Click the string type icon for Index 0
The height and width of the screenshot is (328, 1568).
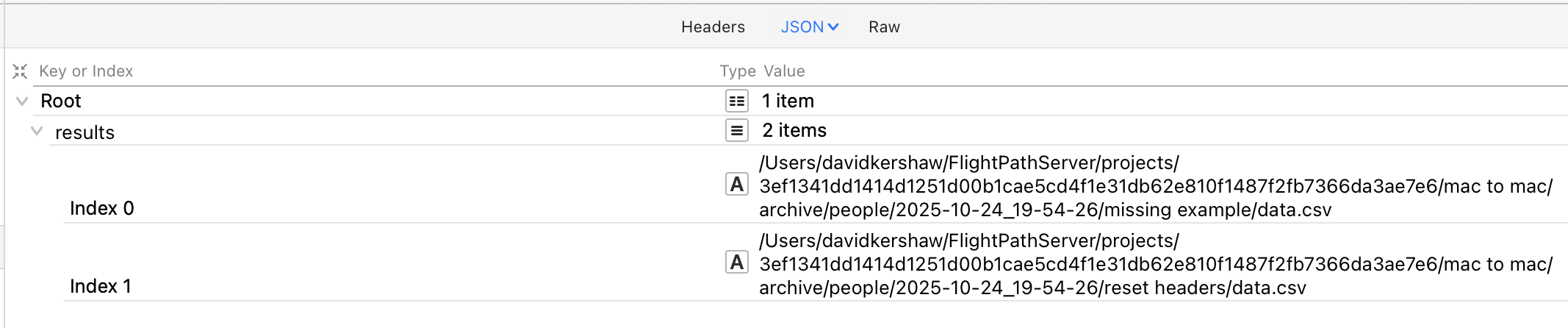pyautogui.click(x=736, y=185)
